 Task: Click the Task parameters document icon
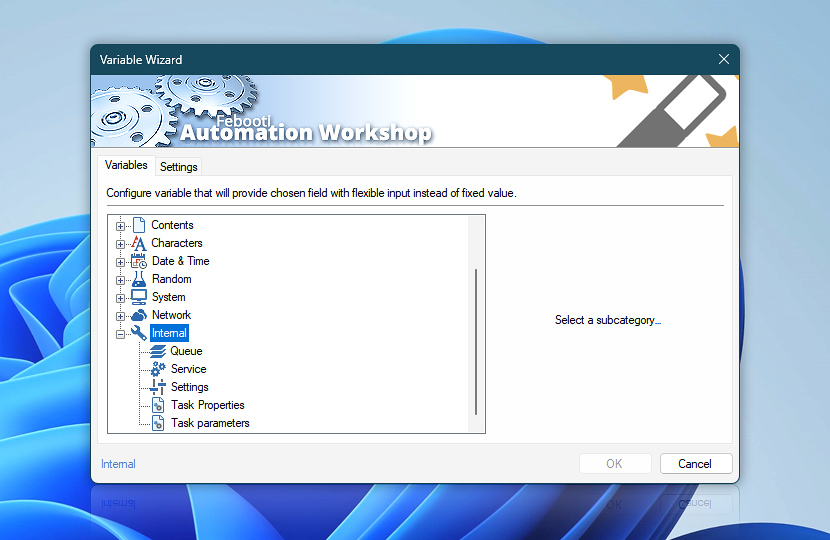pyautogui.click(x=158, y=423)
